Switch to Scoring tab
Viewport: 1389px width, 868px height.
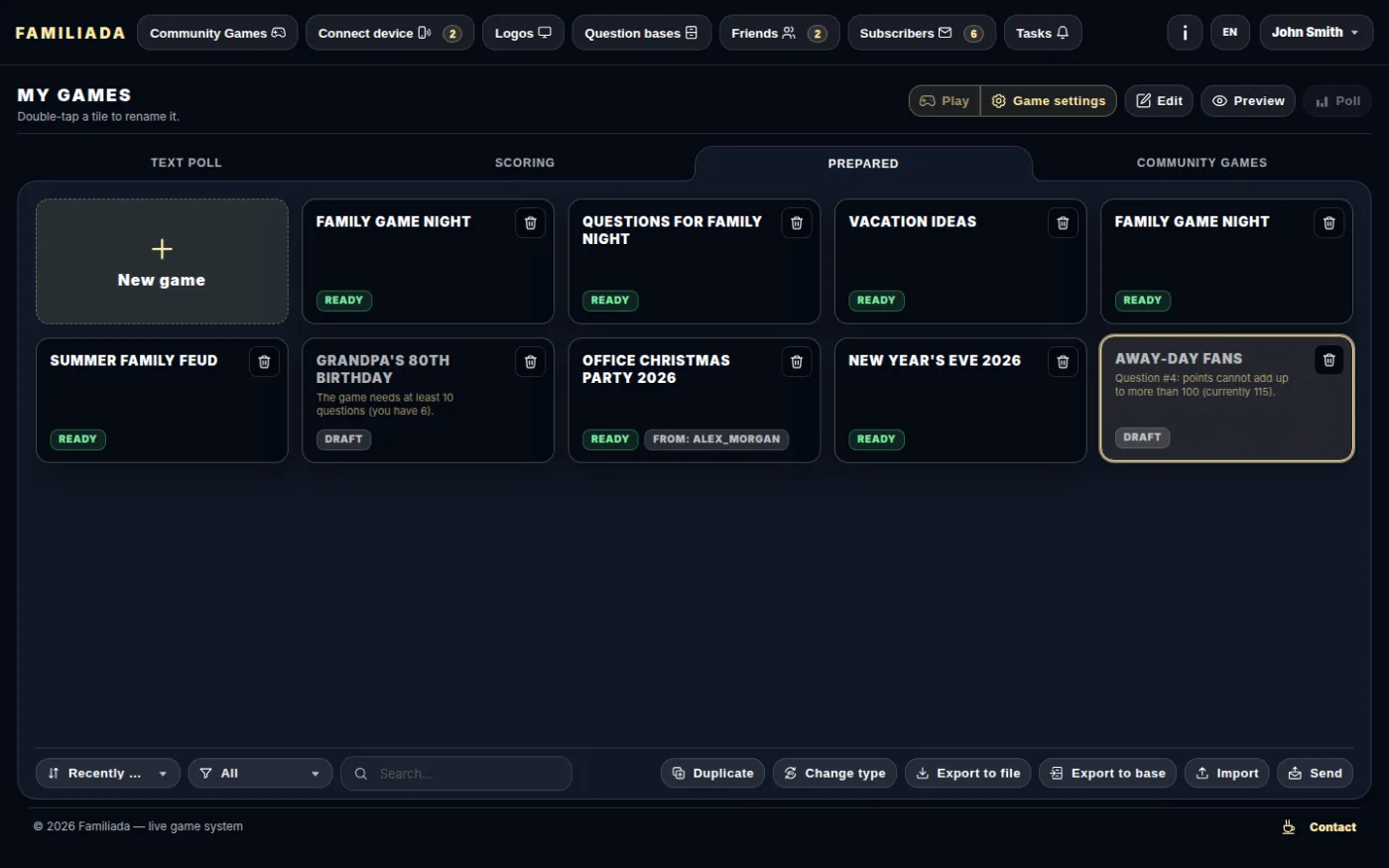click(x=525, y=163)
